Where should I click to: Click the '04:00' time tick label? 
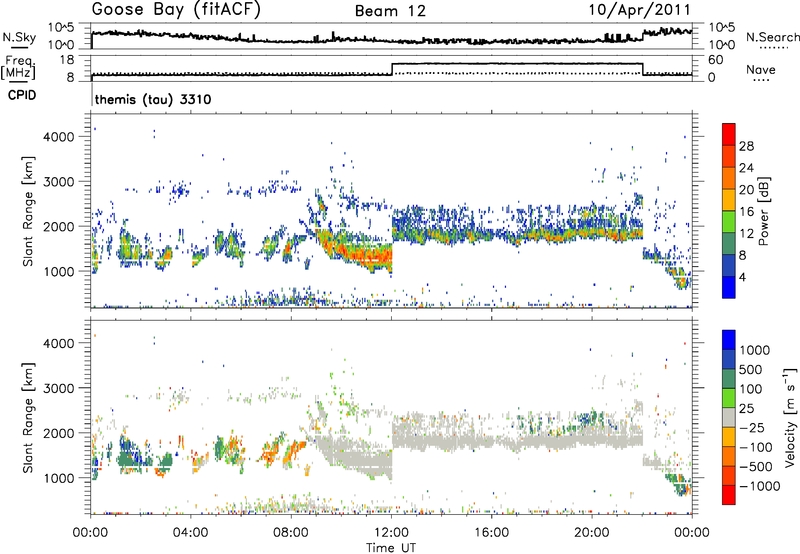coord(190,533)
